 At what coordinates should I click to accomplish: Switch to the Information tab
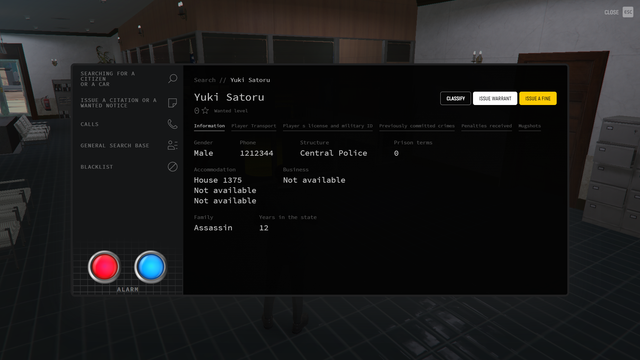click(x=209, y=126)
